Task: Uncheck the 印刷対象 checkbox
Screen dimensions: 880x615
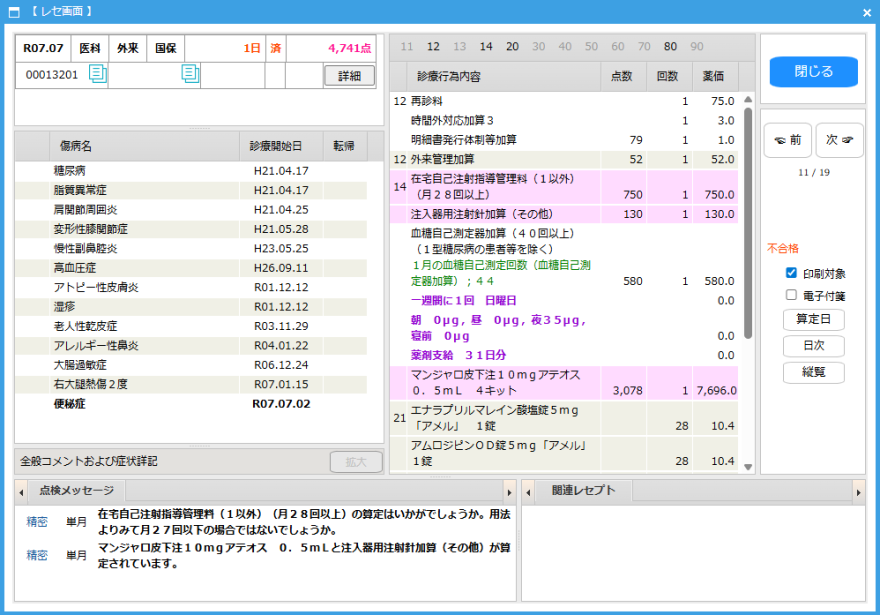Action: coord(792,273)
